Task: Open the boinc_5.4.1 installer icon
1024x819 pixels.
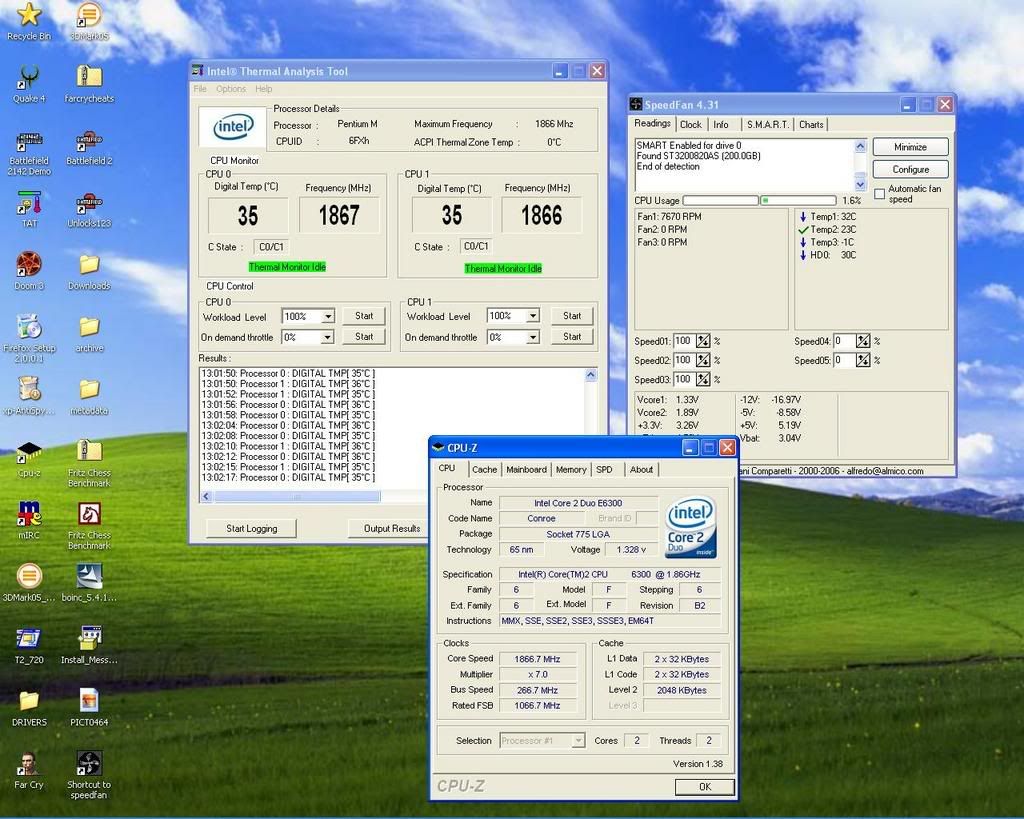Action: click(x=89, y=583)
